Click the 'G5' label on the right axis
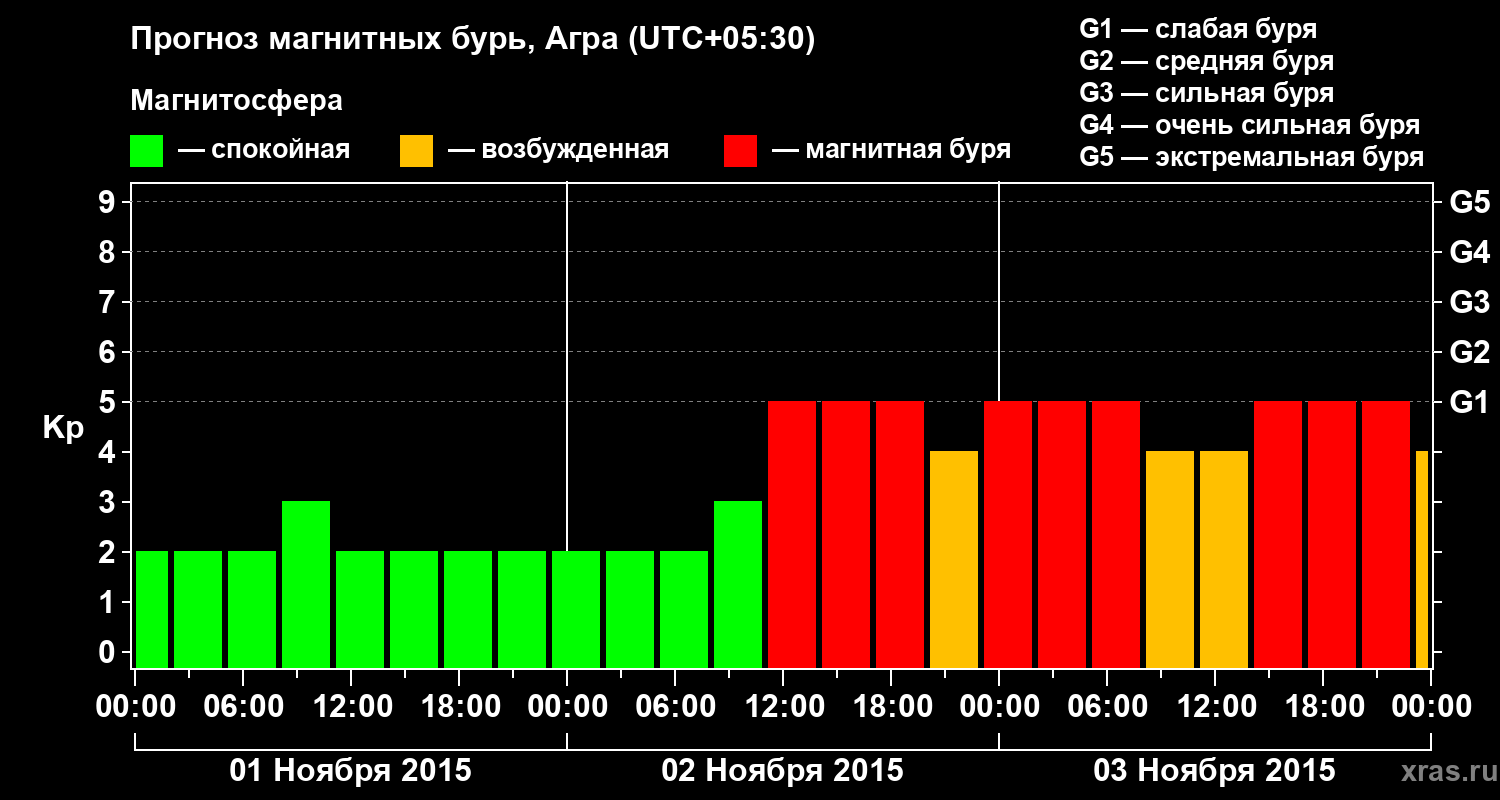 1469,202
